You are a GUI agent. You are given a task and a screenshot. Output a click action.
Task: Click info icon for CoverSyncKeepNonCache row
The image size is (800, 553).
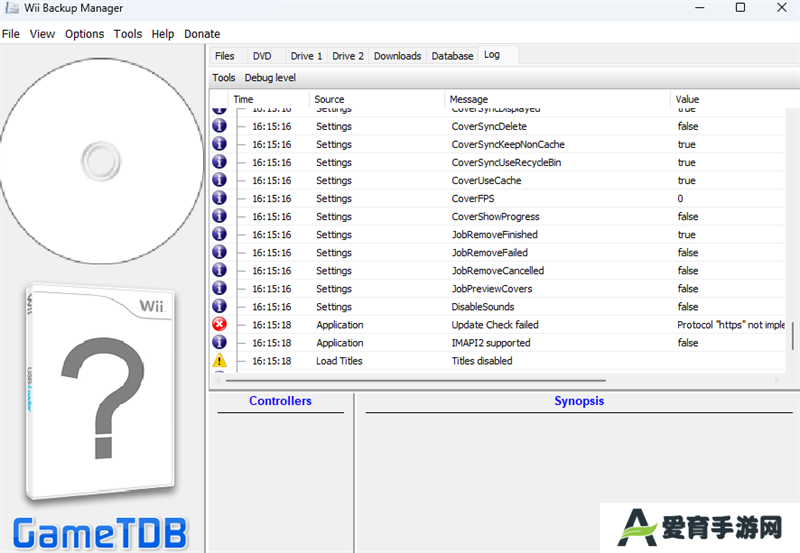[x=219, y=144]
